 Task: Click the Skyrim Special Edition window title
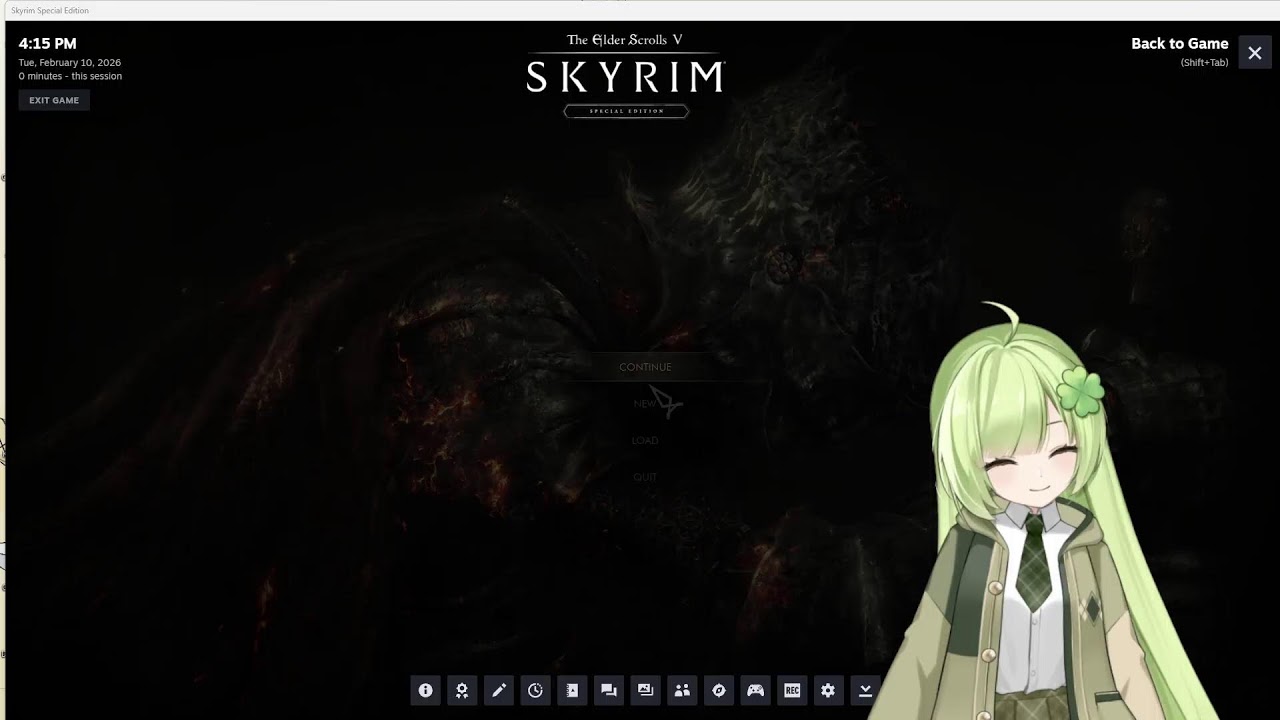click(x=50, y=10)
